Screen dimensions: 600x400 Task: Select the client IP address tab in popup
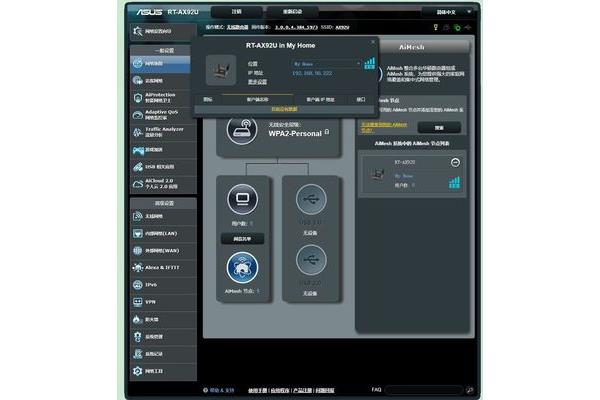pyautogui.click(x=320, y=100)
